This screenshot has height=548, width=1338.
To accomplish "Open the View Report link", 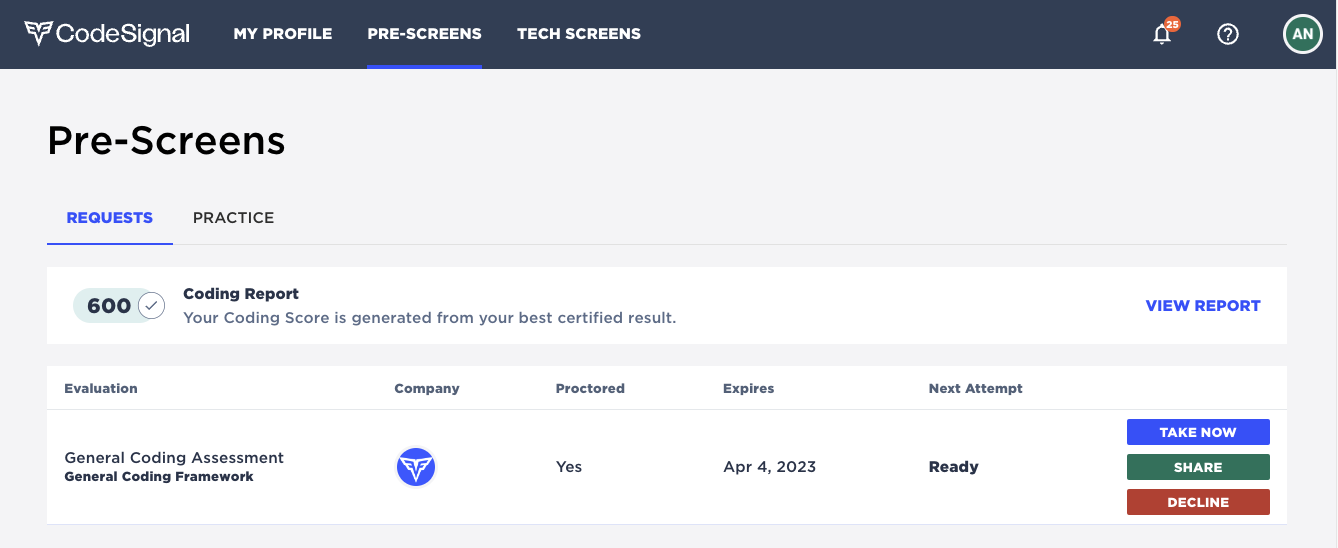I will 1203,306.
